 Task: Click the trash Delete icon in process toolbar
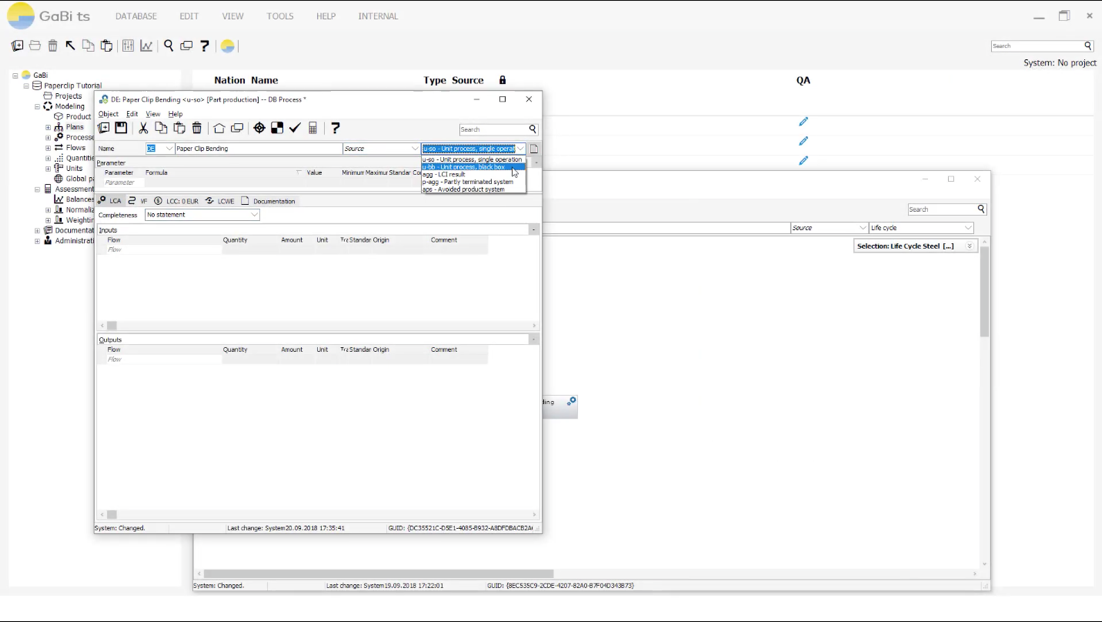197,128
